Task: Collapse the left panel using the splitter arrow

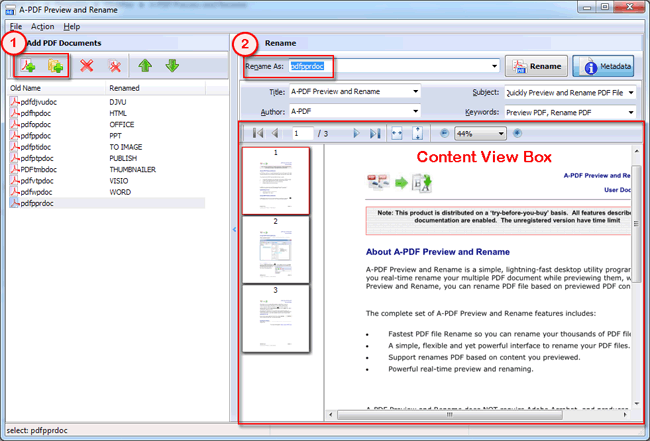Action: coord(234,229)
